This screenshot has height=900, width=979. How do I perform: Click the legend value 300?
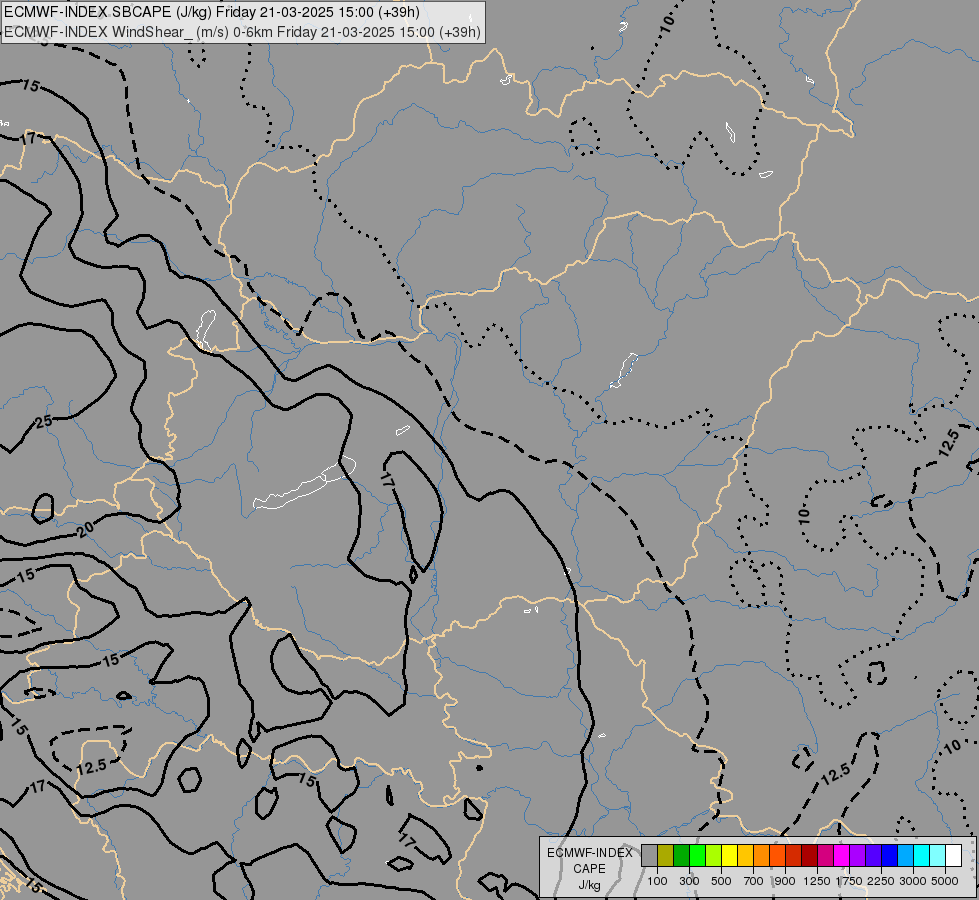[x=689, y=881]
